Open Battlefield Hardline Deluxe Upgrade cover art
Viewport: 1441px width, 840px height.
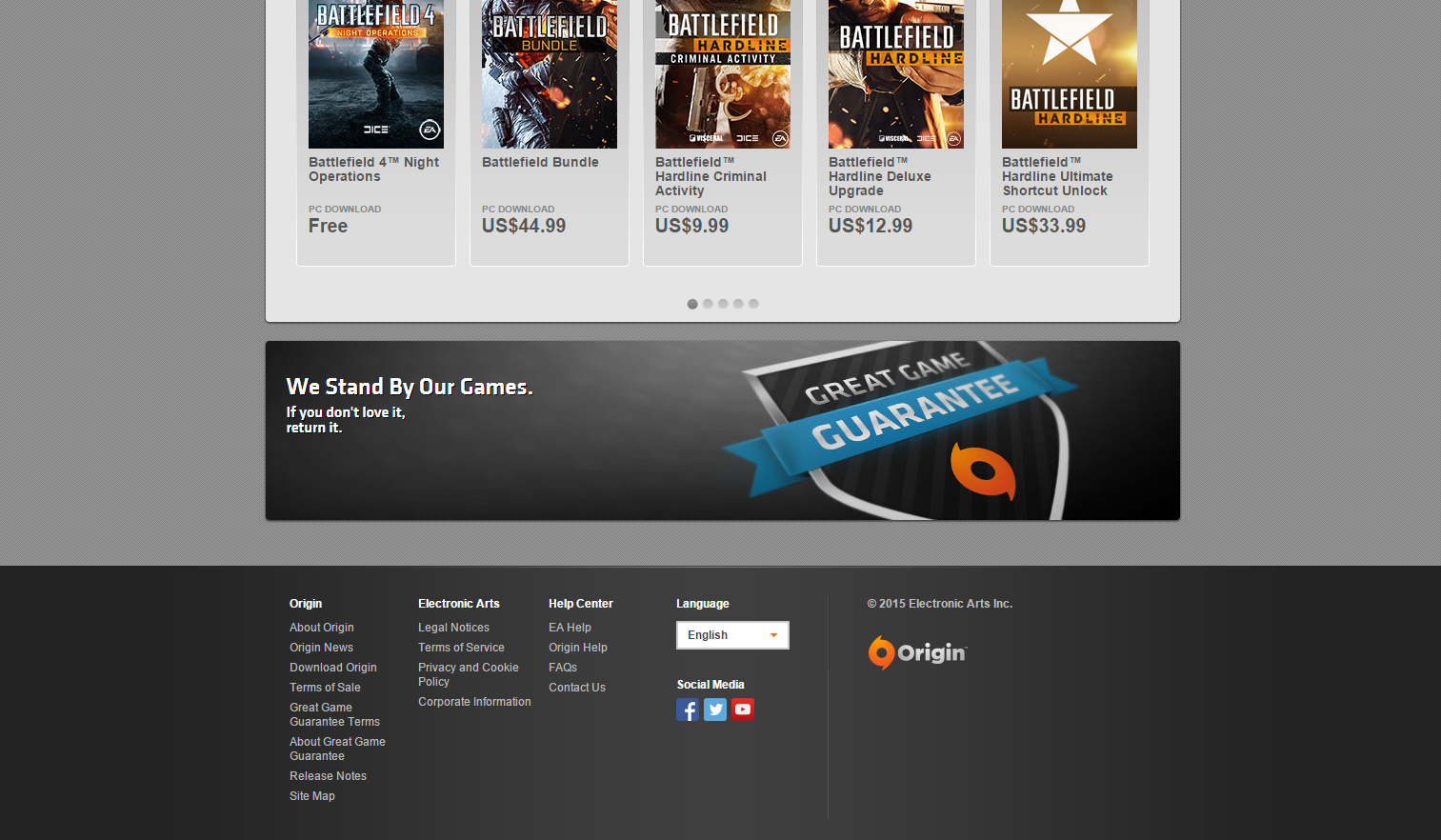tap(896, 74)
